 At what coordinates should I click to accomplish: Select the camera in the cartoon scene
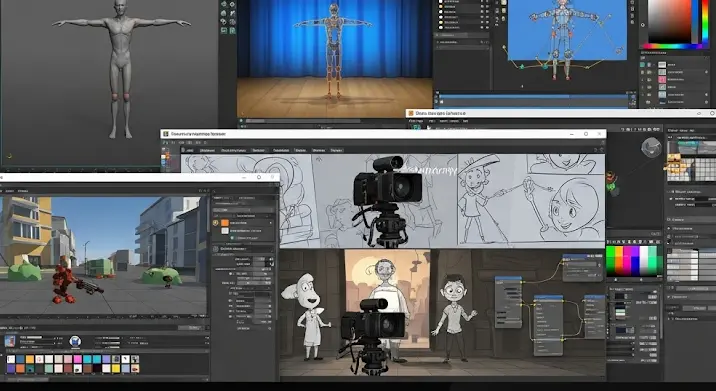373,336
